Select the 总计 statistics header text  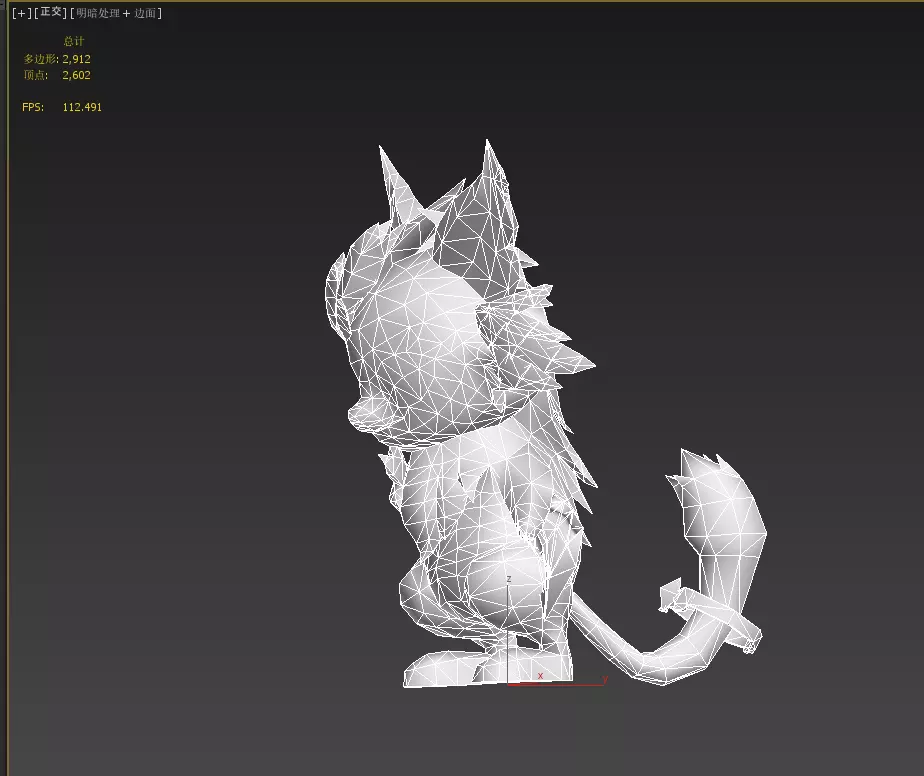point(74,41)
